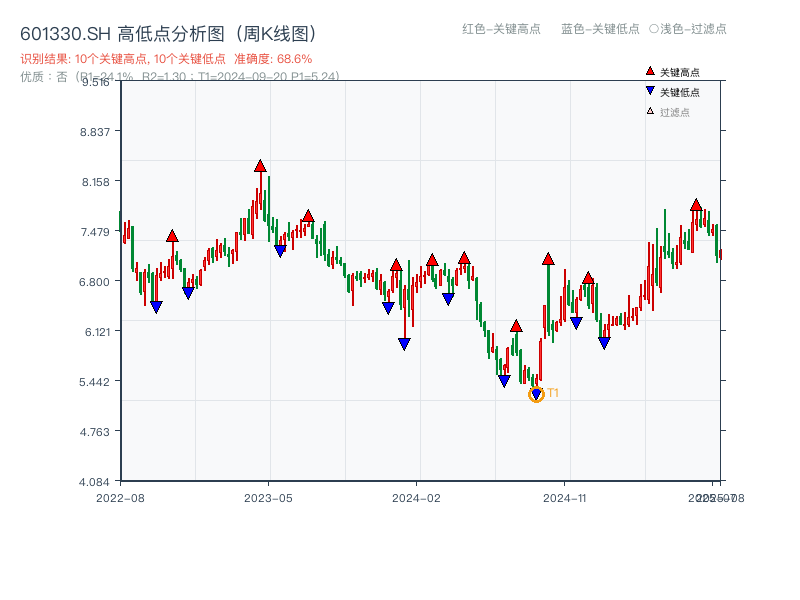The height and width of the screenshot is (600, 800).
Task: Select the lowest-placed red high marker near 6.121
Action: click(516, 326)
